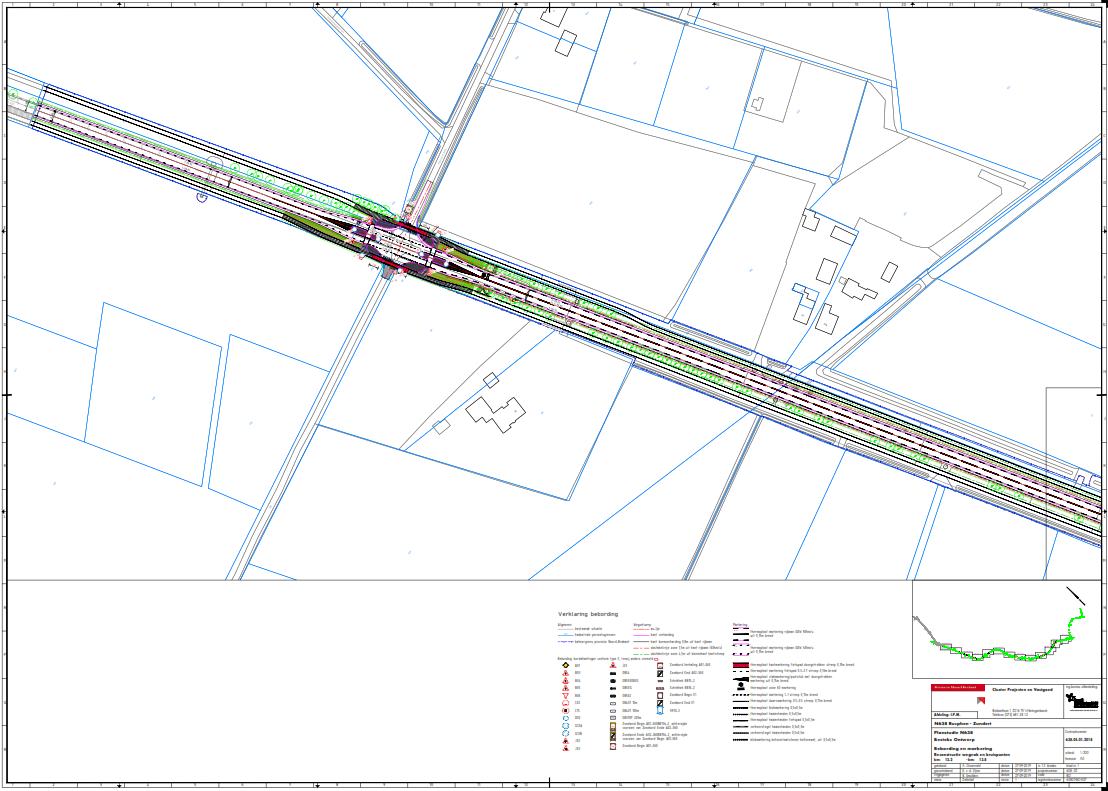This screenshot has height=791, width=1108.
Task: Click the inverted red triangle yield sign icon
Action: (x=565, y=695)
